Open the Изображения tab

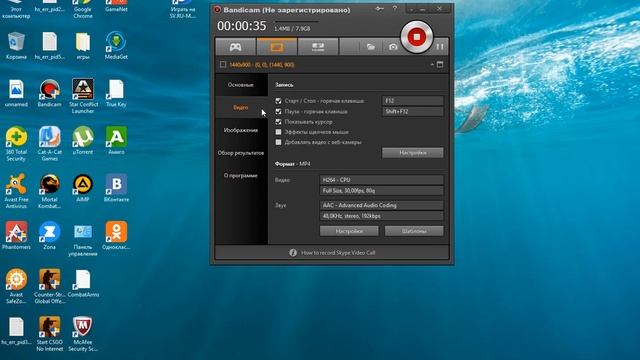(x=241, y=130)
